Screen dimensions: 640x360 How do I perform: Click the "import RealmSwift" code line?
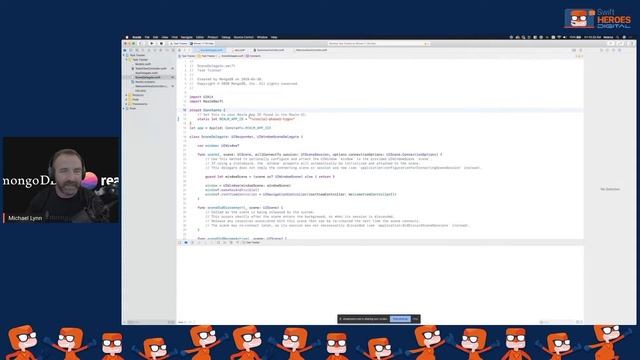click(x=207, y=101)
